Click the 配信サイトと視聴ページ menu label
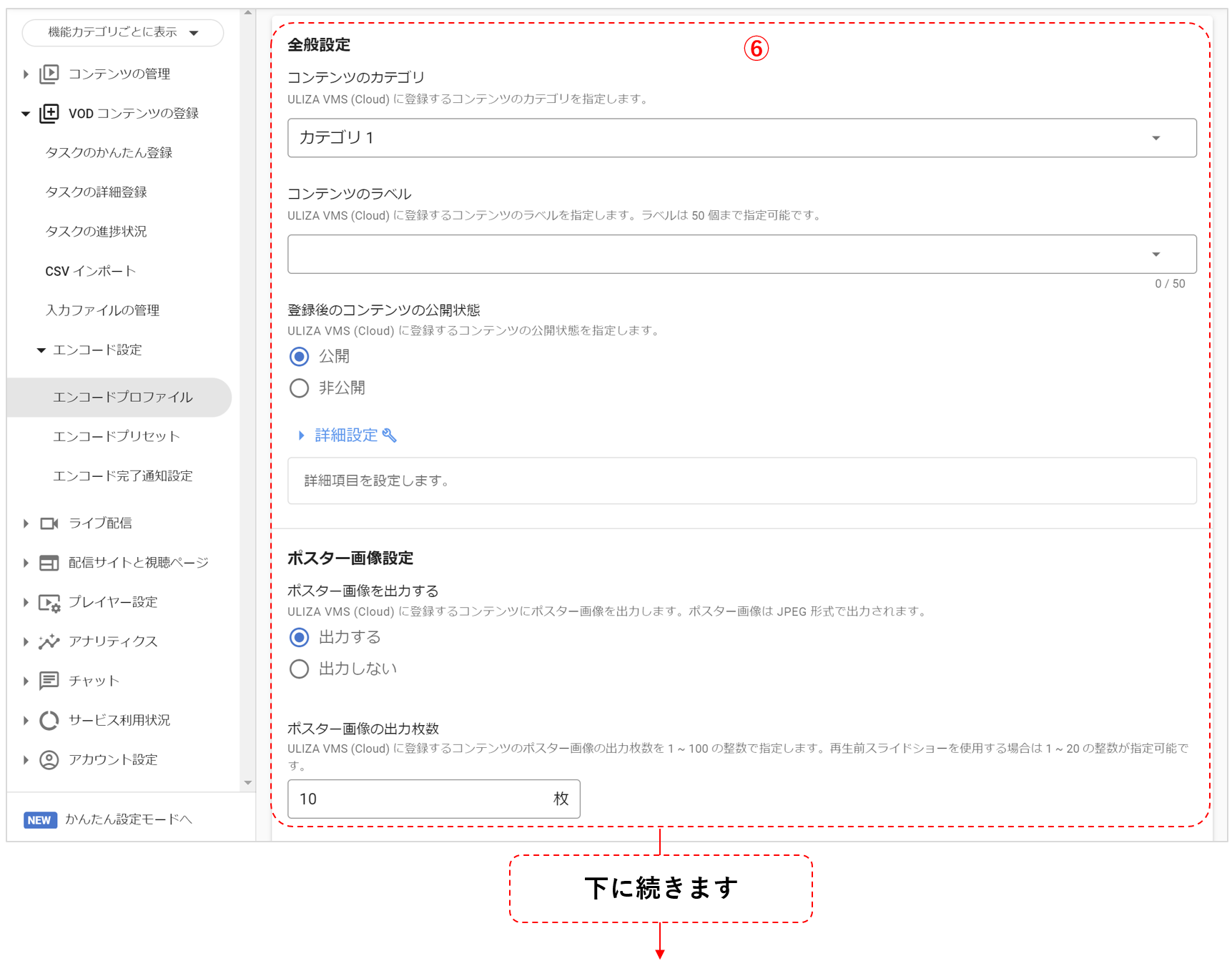 pos(139,563)
